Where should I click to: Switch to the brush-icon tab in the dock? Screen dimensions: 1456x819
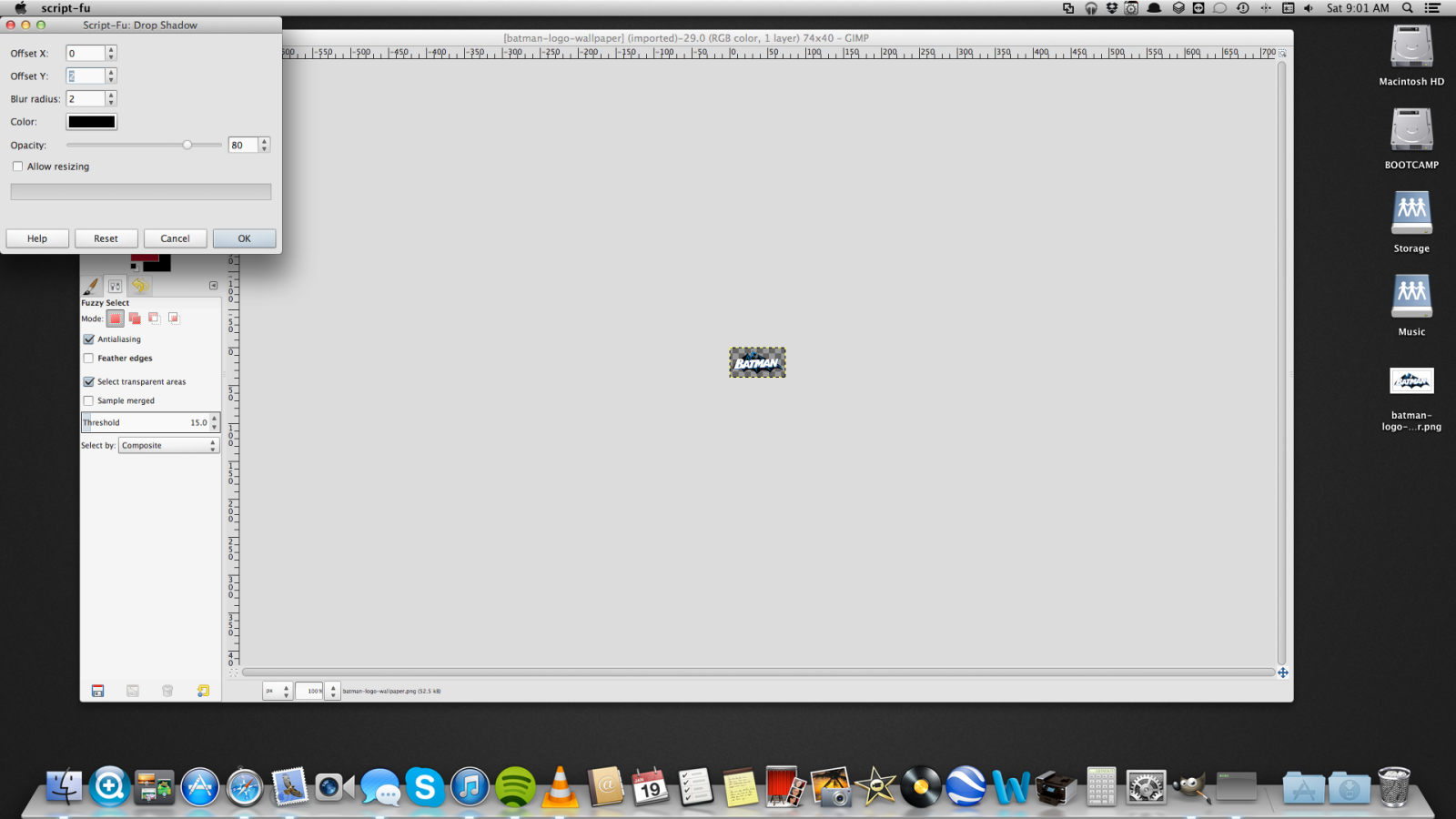point(91,286)
